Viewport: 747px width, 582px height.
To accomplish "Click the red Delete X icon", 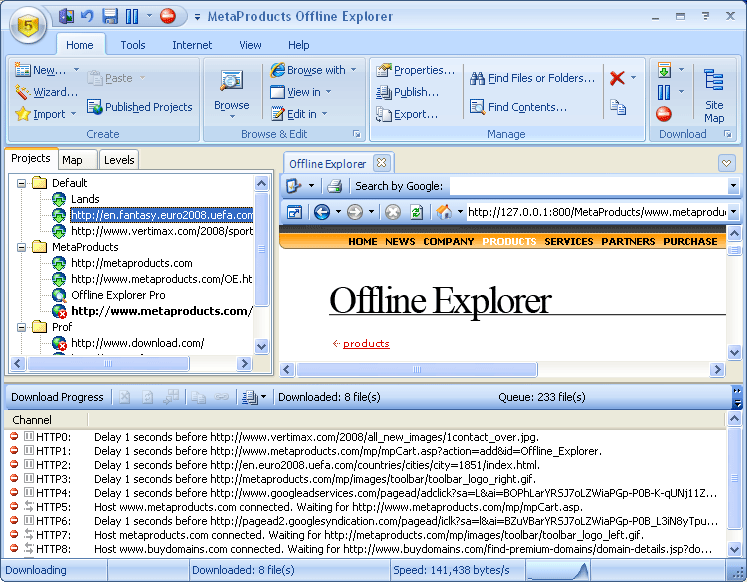I will click(x=618, y=78).
